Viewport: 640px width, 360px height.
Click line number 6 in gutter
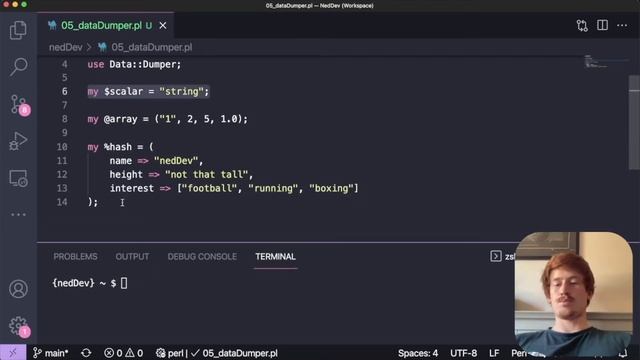click(64, 91)
